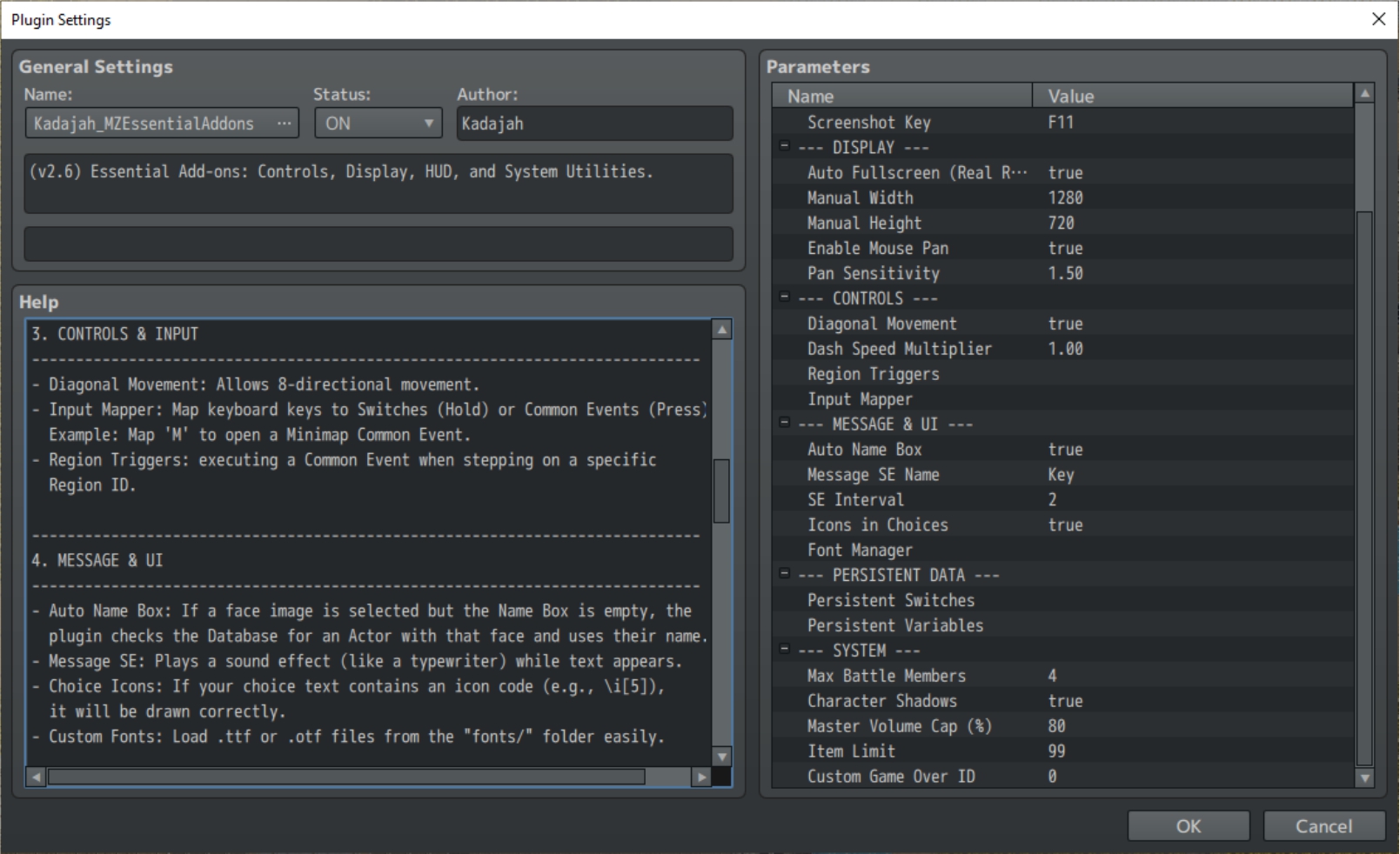Click the Name column header
This screenshot has width=1400, height=854.
click(902, 96)
